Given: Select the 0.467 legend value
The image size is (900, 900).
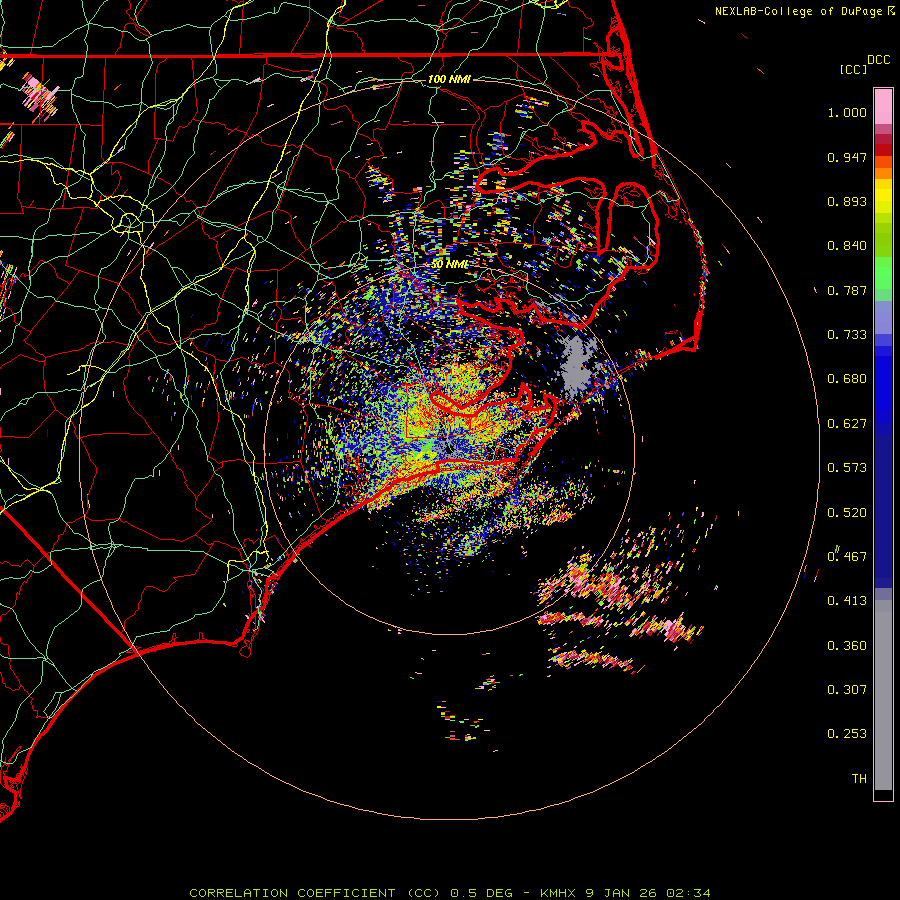Looking at the screenshot, I should point(847,557).
